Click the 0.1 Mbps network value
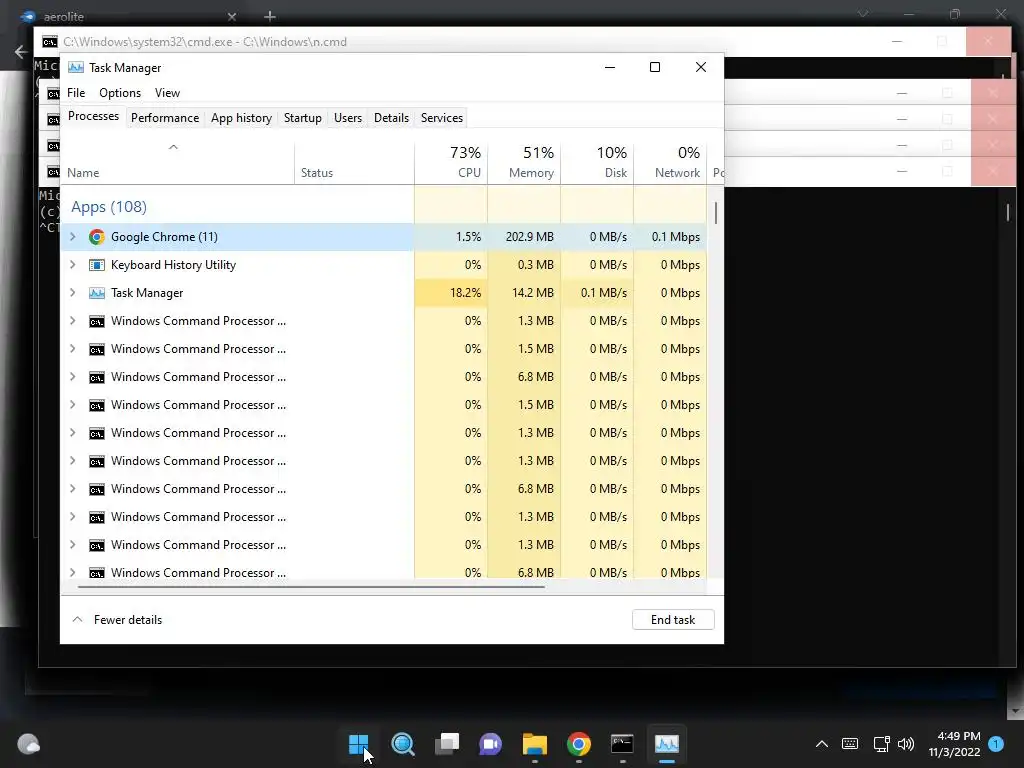This screenshot has width=1024, height=768. click(x=676, y=237)
